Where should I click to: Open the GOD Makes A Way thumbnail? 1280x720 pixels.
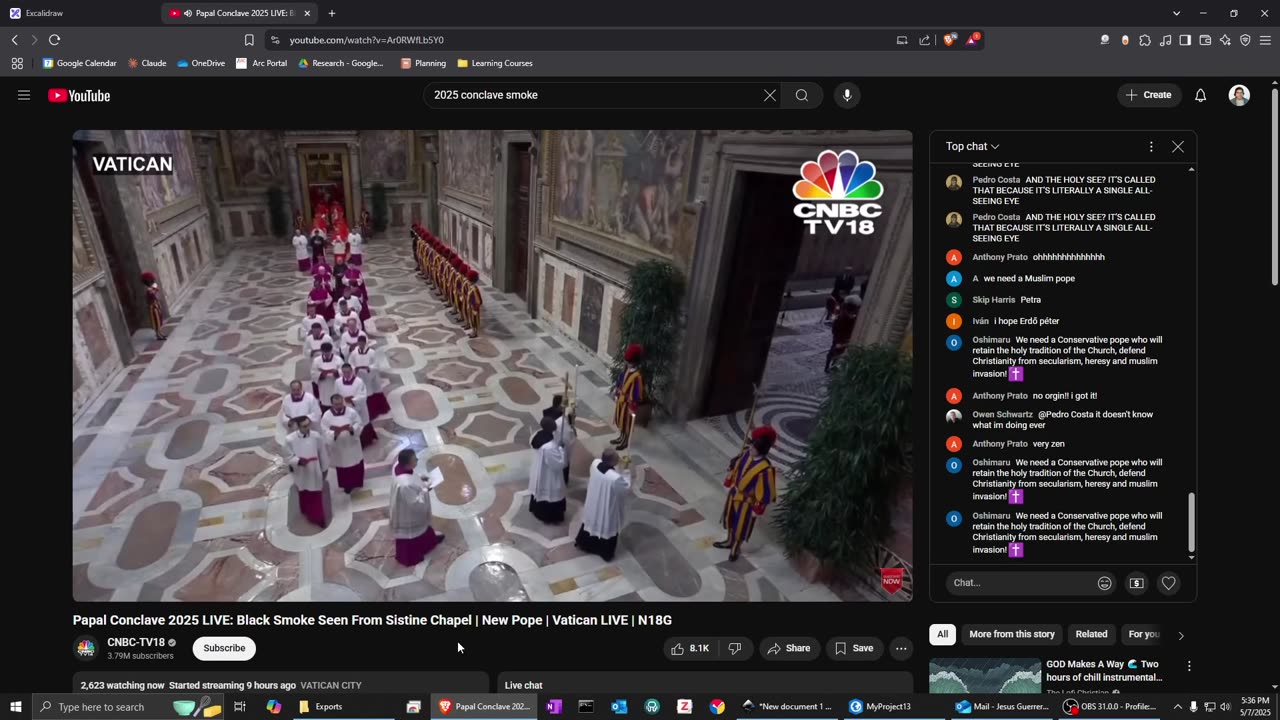984,676
